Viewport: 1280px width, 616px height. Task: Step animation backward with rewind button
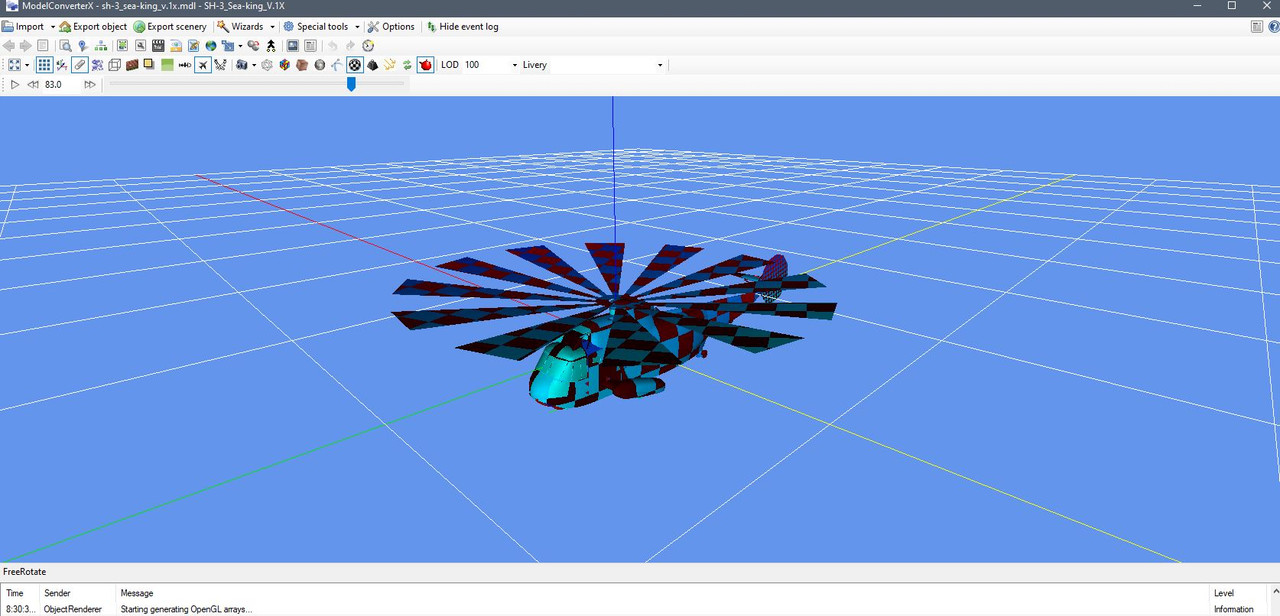pos(33,85)
